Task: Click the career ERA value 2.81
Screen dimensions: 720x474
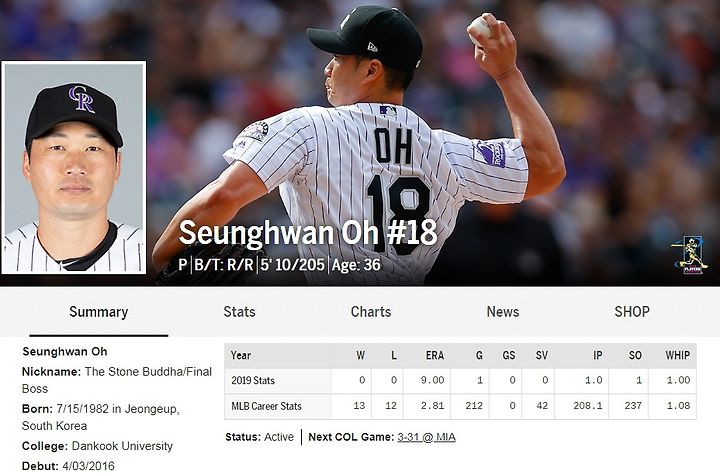Action: (433, 406)
